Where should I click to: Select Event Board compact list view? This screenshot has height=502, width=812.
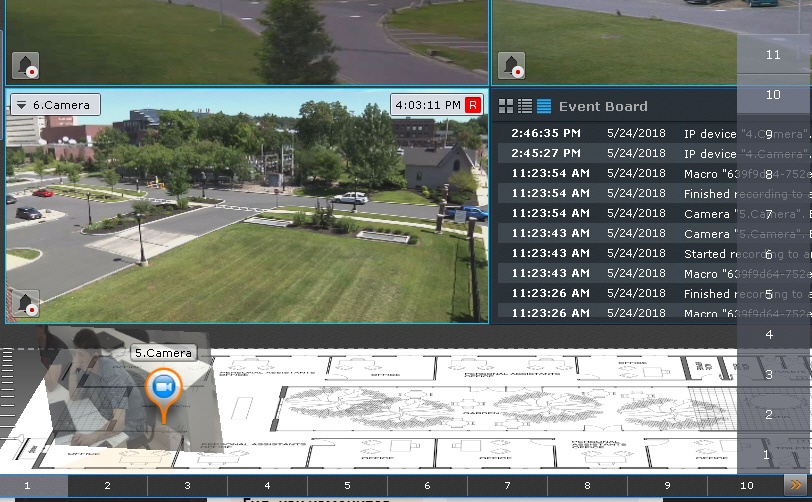click(x=544, y=106)
